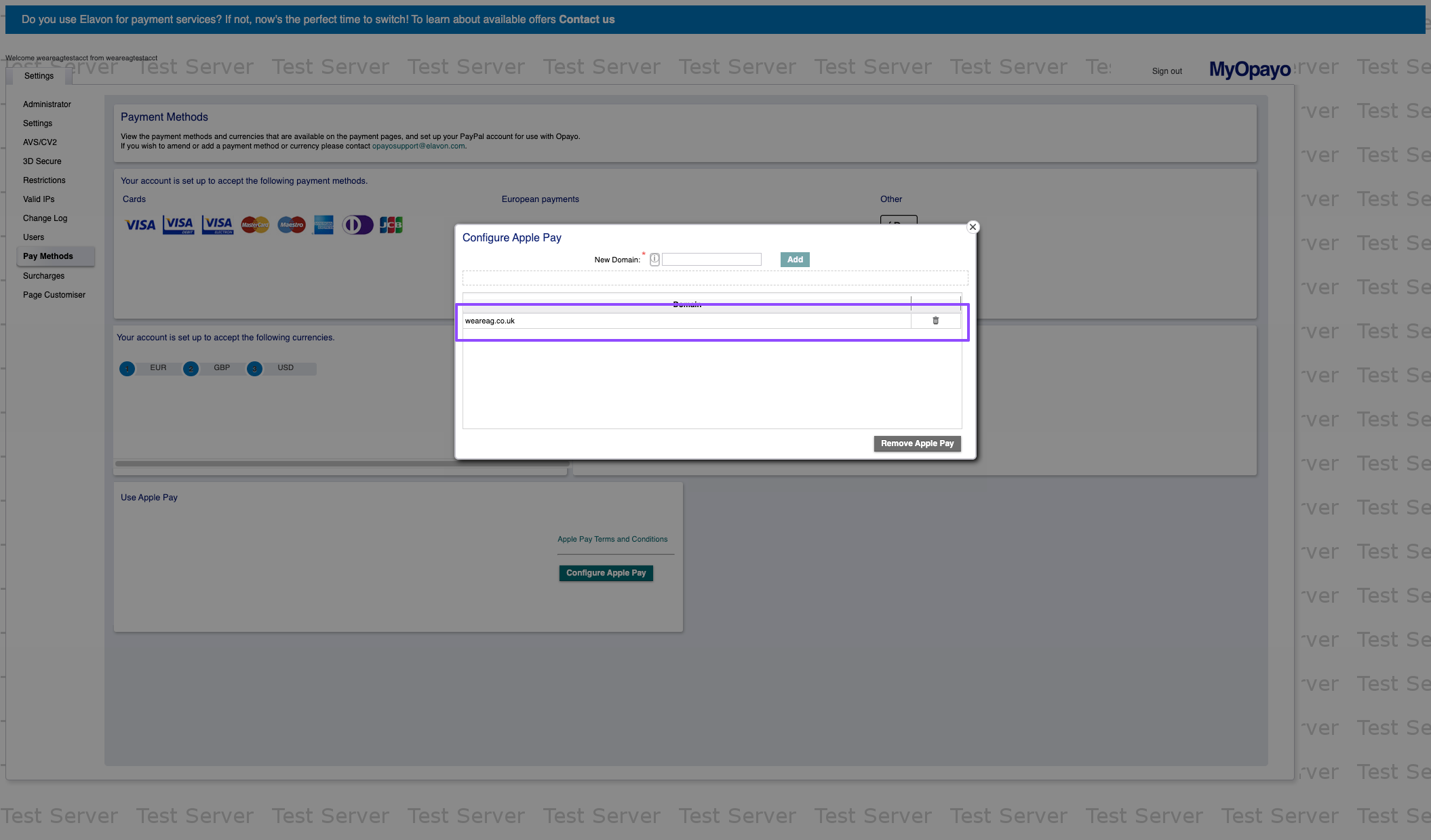Click the MyOpayo logo
This screenshot has width=1431, height=840.
1249,69
